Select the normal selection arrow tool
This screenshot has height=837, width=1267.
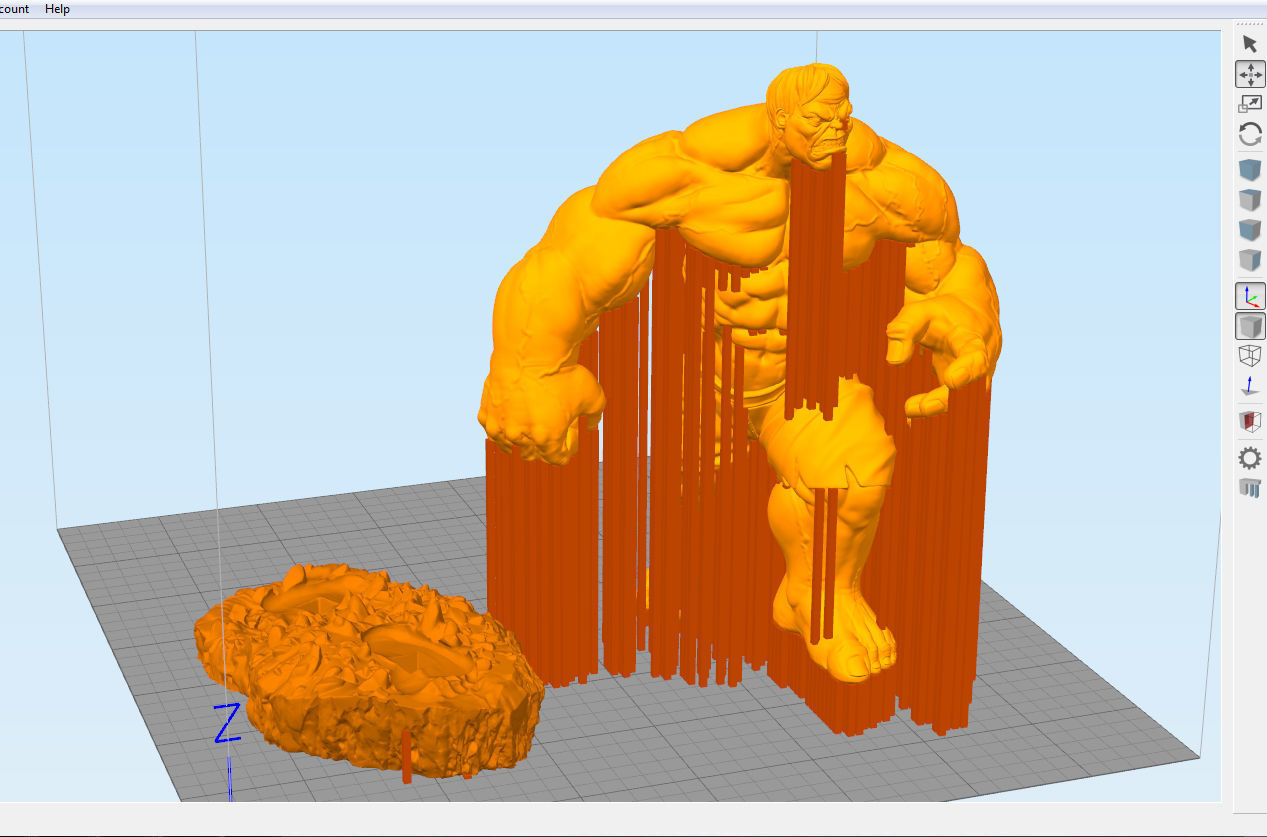[1250, 43]
